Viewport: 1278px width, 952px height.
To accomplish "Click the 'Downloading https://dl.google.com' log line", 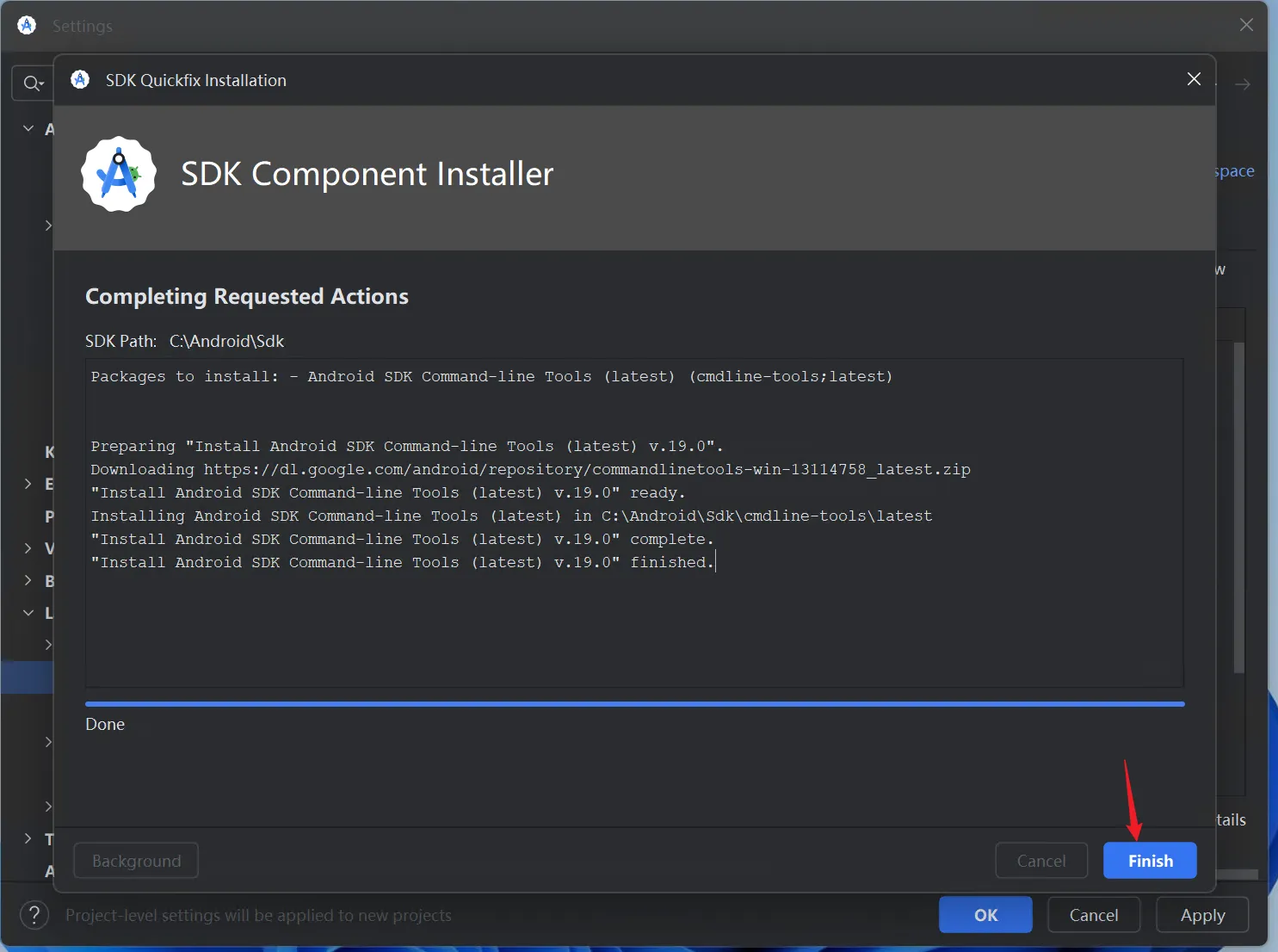I will pyautogui.click(x=530, y=469).
